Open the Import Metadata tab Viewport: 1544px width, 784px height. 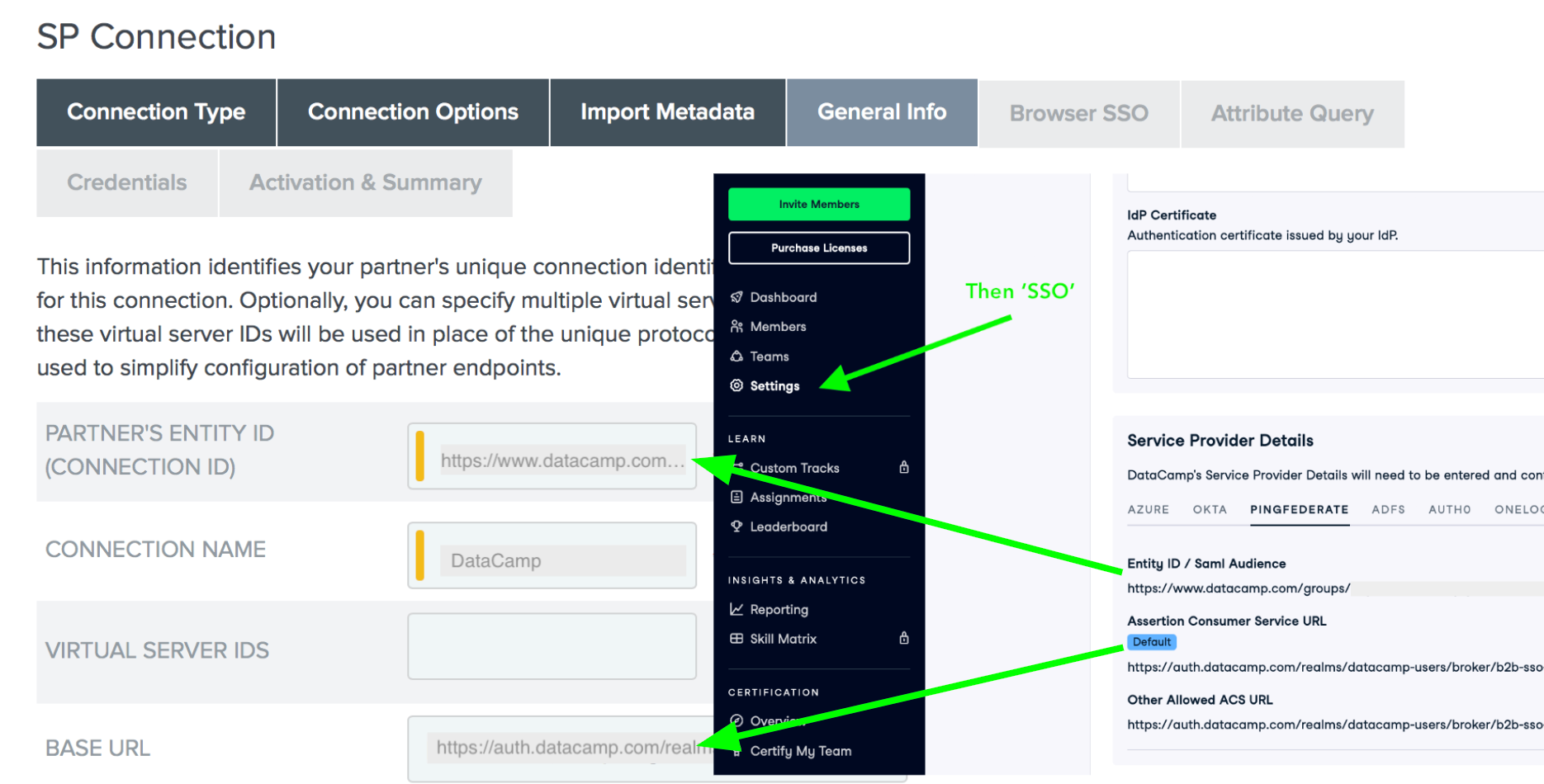pos(667,112)
